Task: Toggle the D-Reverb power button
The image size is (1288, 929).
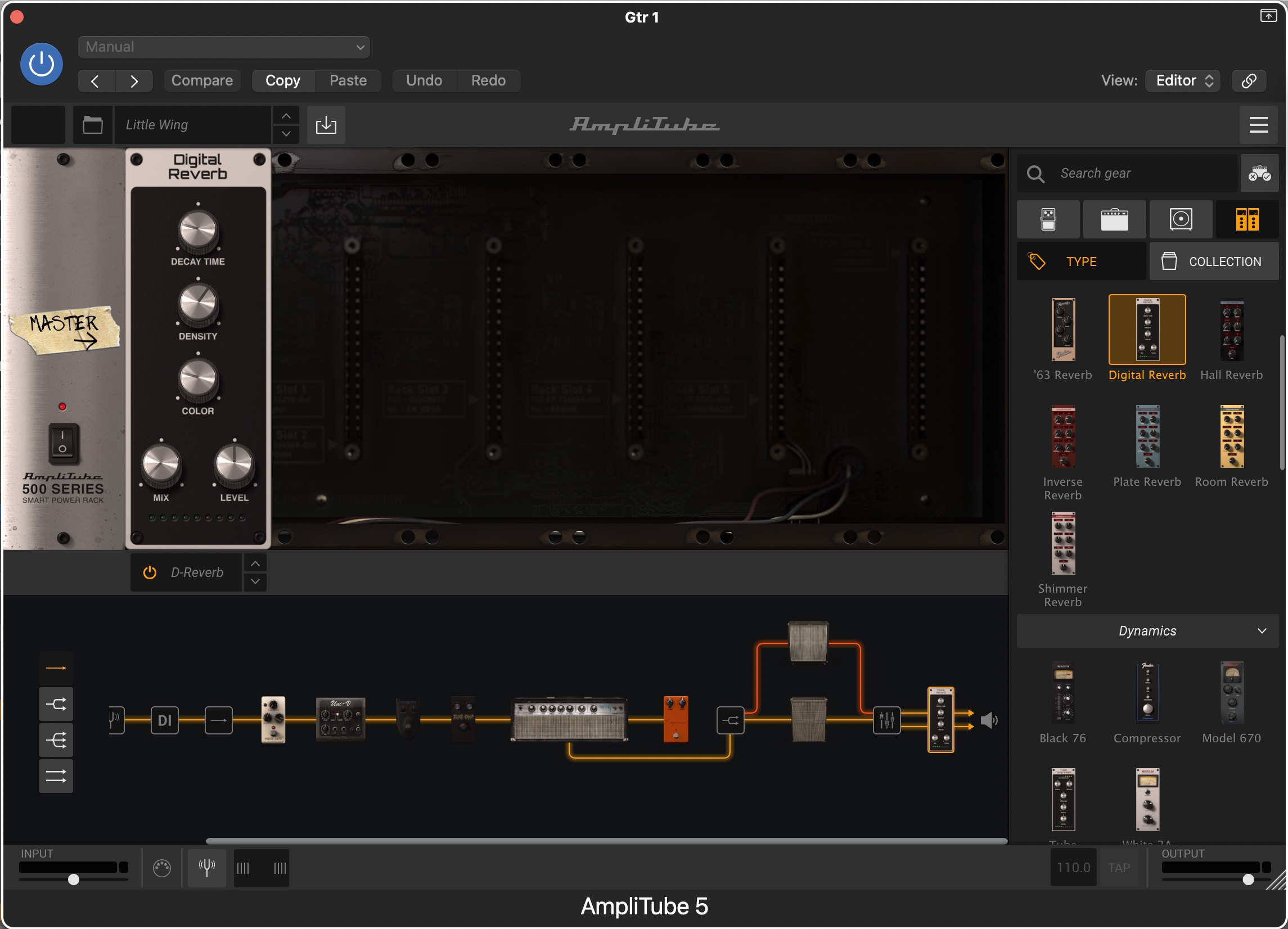Action: 150,572
